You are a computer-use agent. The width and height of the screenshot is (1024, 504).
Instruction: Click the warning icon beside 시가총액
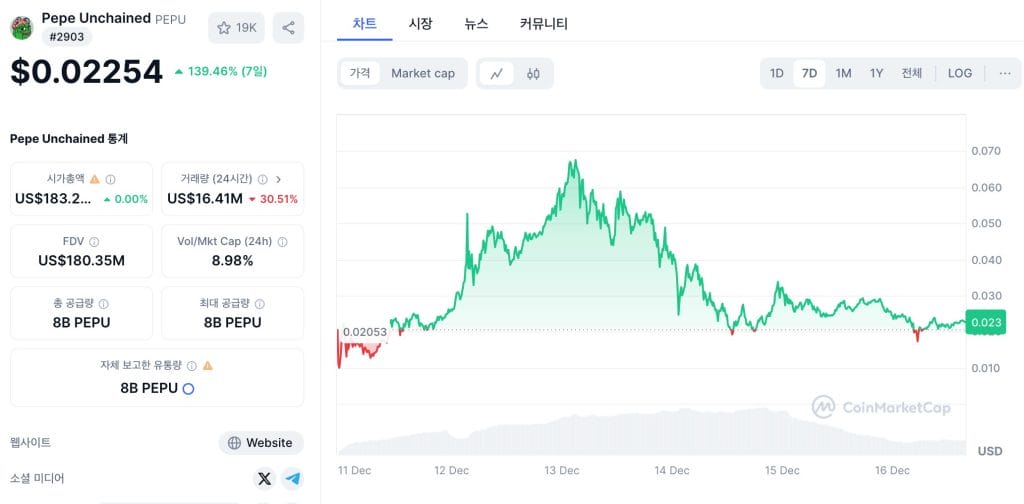click(x=95, y=179)
